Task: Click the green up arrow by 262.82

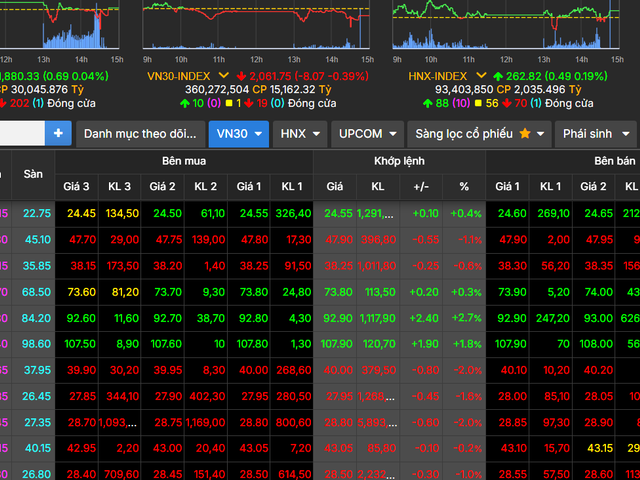Action: point(497,75)
